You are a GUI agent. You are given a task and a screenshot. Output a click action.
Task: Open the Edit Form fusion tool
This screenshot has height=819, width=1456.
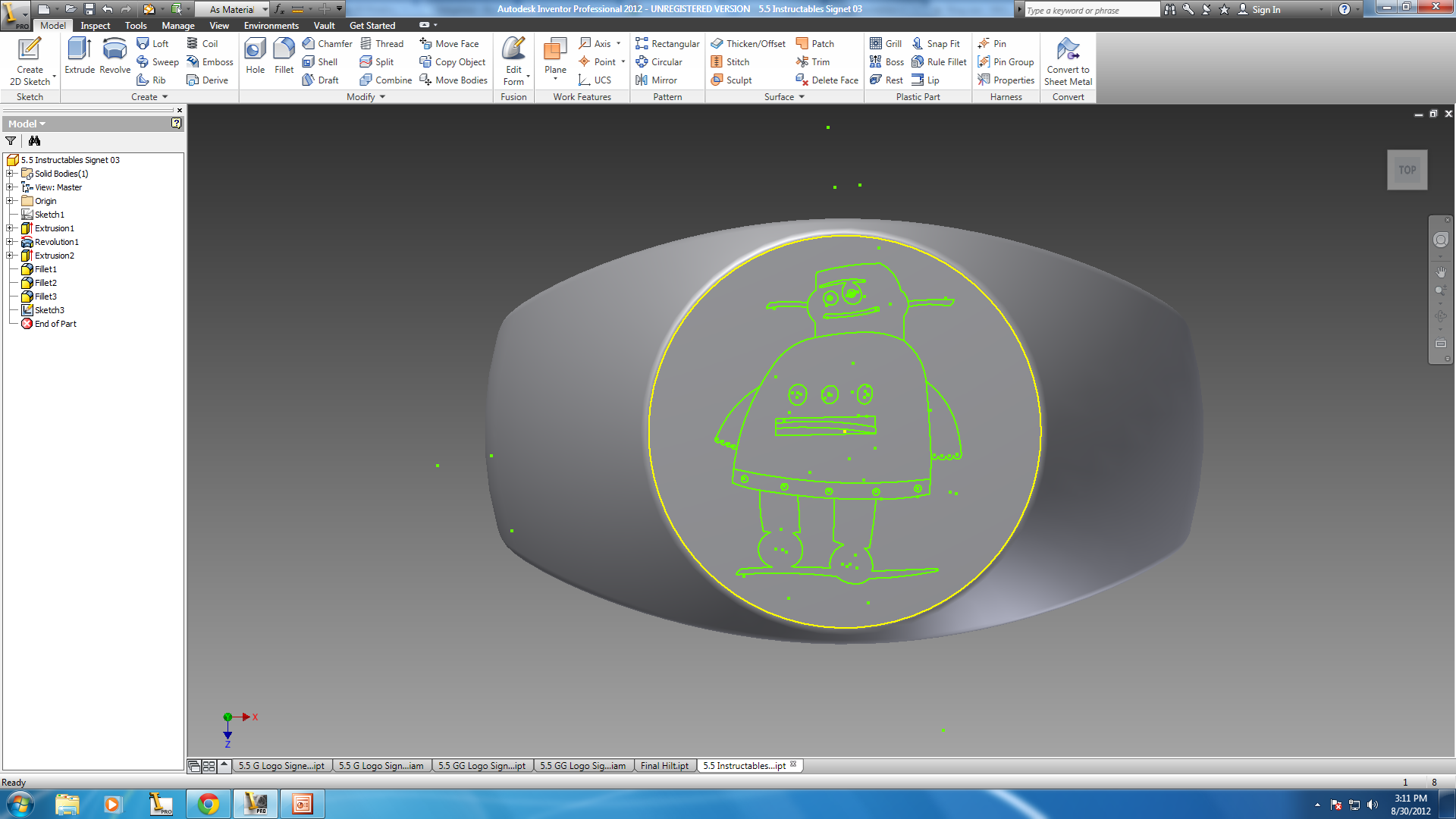[514, 61]
